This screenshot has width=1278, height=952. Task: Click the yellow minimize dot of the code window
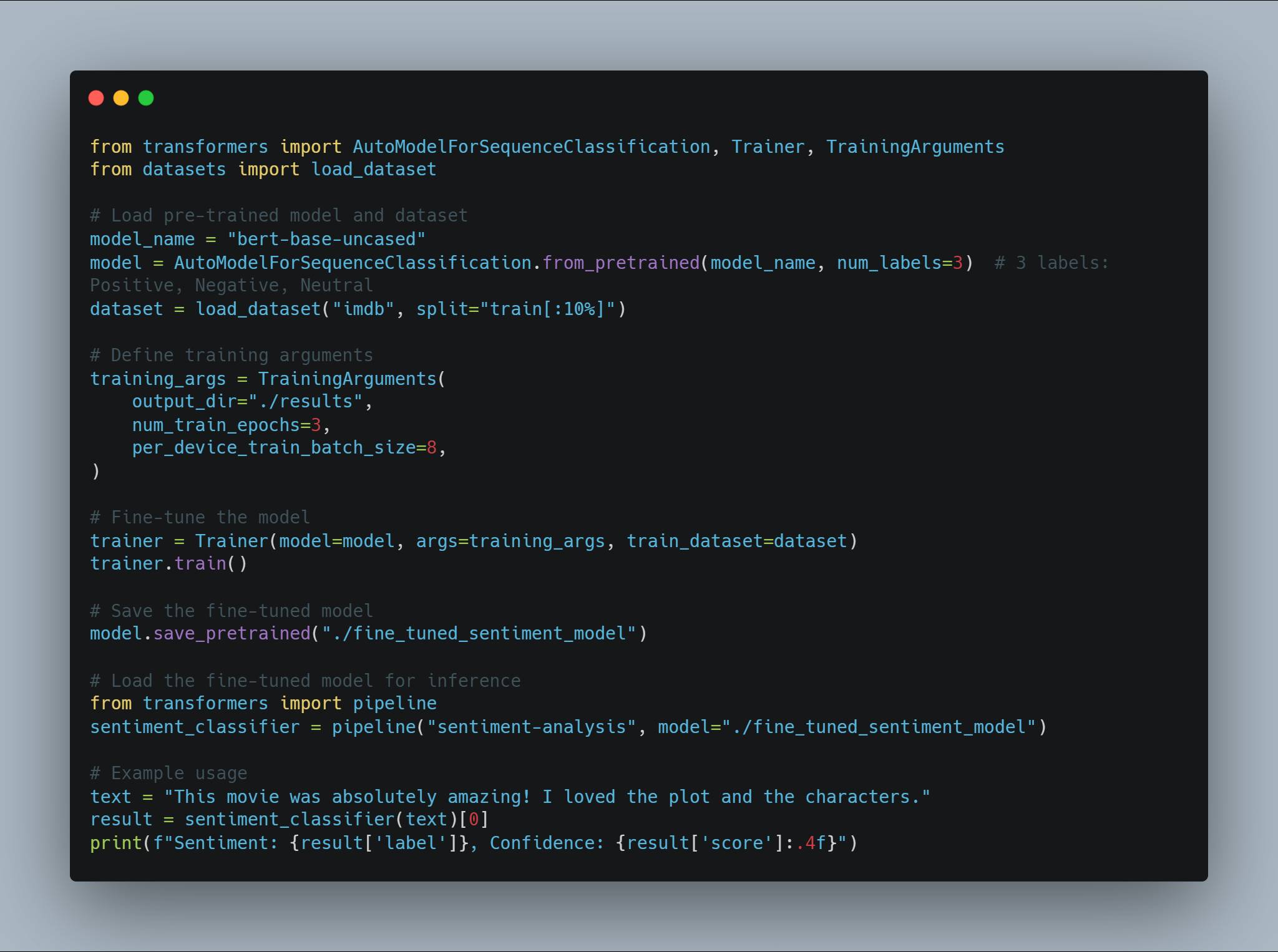(121, 98)
